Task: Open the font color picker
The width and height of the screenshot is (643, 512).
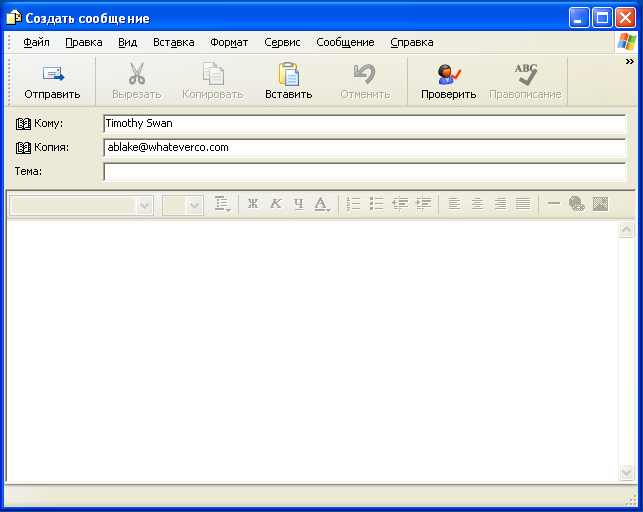Action: tap(322, 204)
